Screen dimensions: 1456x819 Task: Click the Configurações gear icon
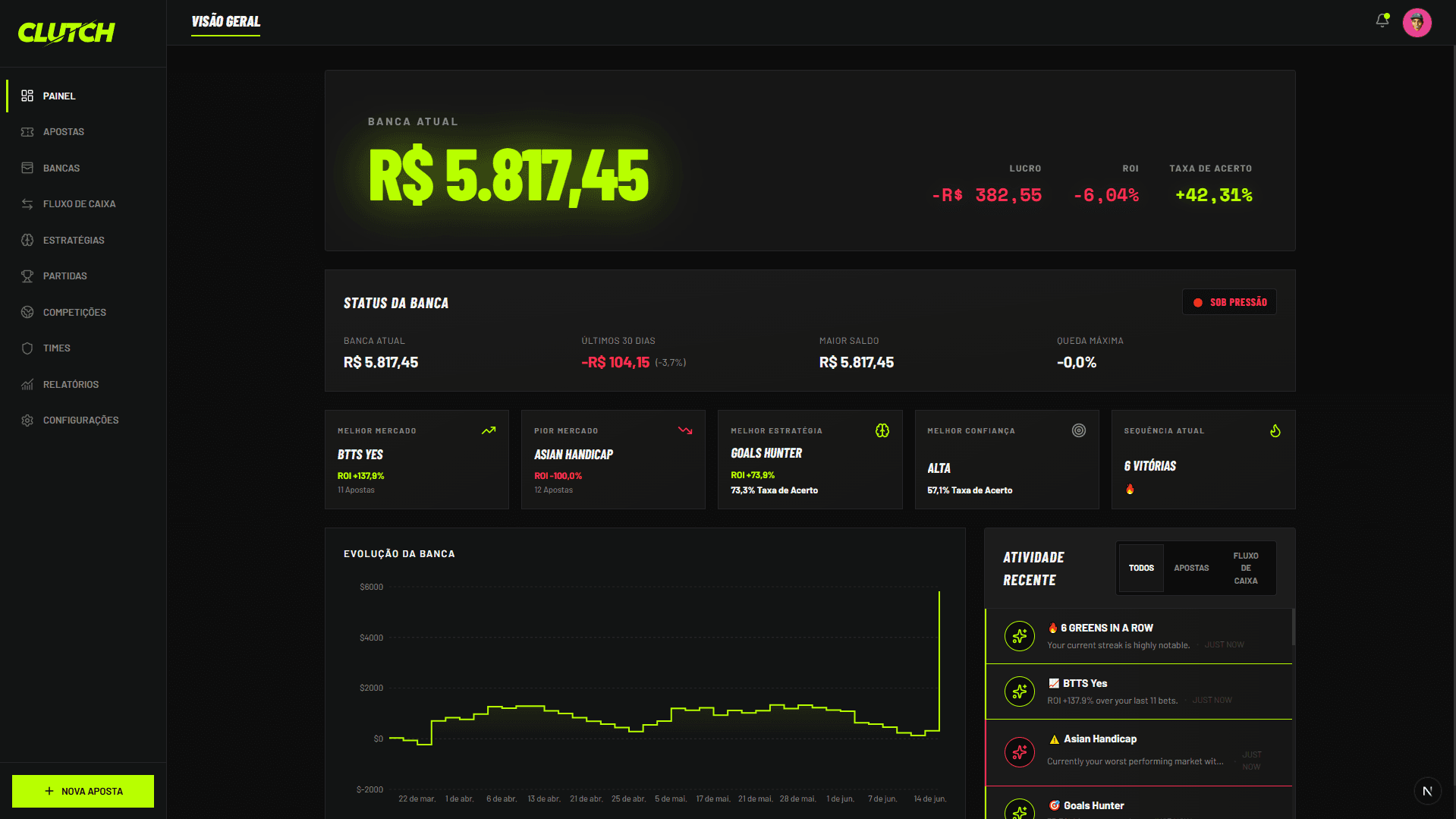pyautogui.click(x=27, y=421)
